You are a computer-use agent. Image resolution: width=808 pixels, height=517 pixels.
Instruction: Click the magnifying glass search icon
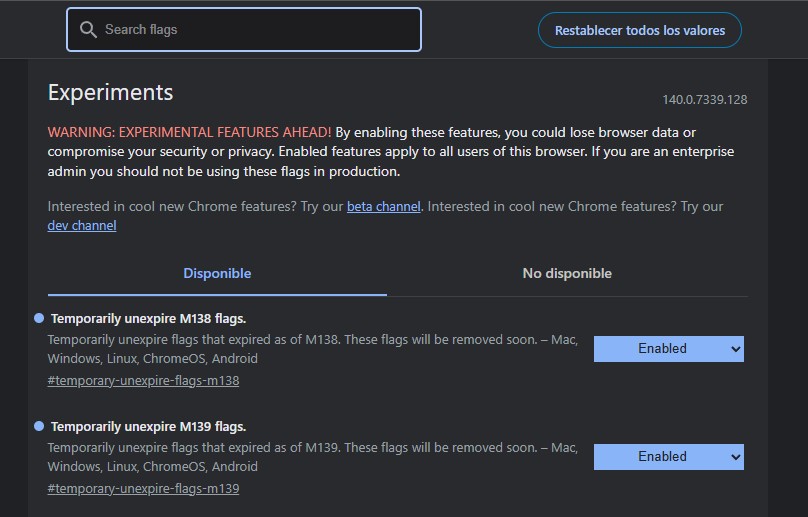[88, 30]
